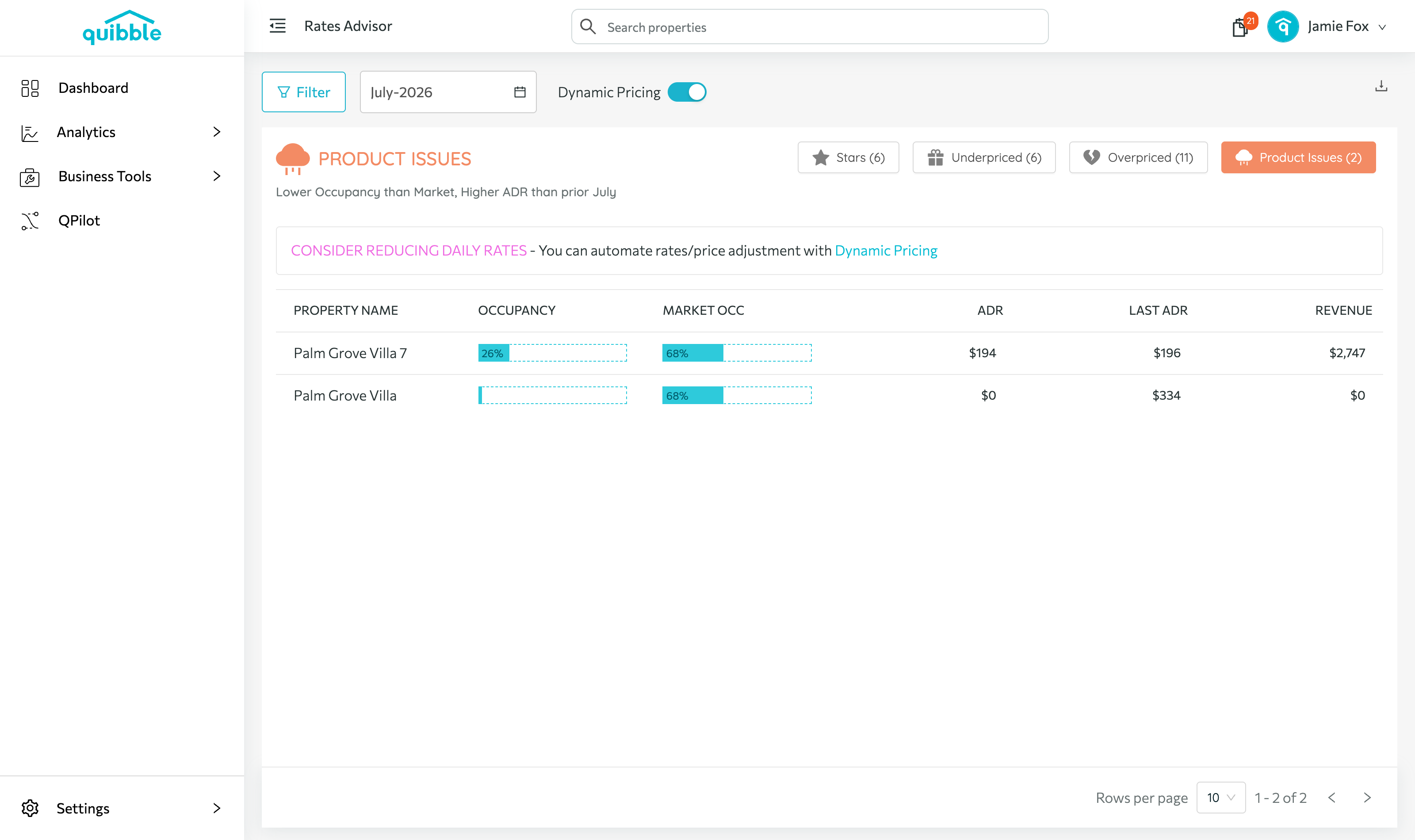The image size is (1415, 840).
Task: Click the Dashboard grid icon
Action: (30, 88)
